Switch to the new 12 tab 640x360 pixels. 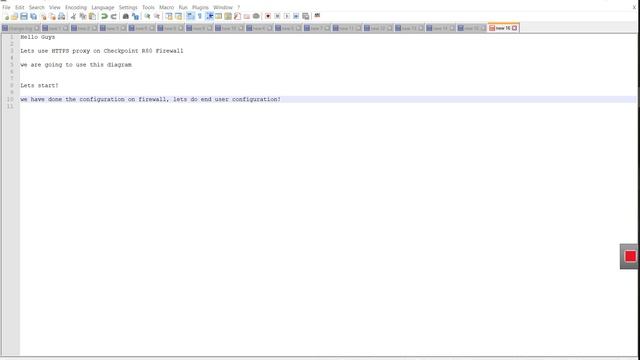point(378,28)
